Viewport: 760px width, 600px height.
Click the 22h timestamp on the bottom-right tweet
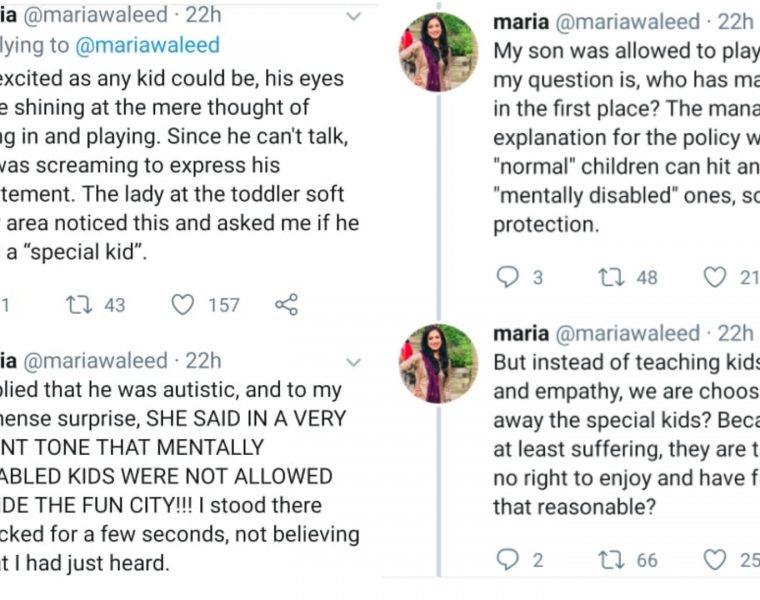coord(735,333)
